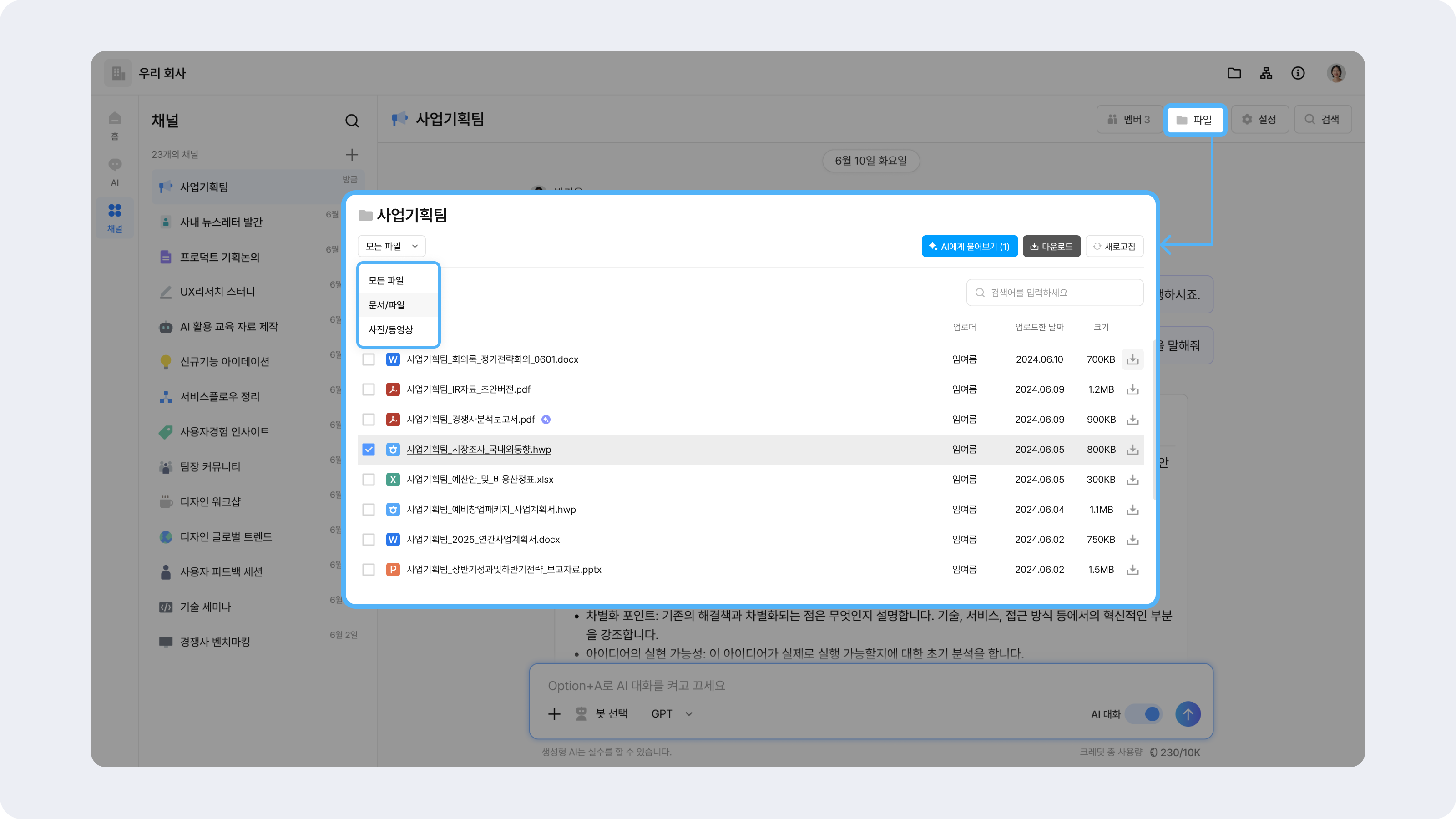Uncheck the box for 시장조사_국내외동향.hwp
Image resolution: width=1456 pixels, height=819 pixels.
369,450
